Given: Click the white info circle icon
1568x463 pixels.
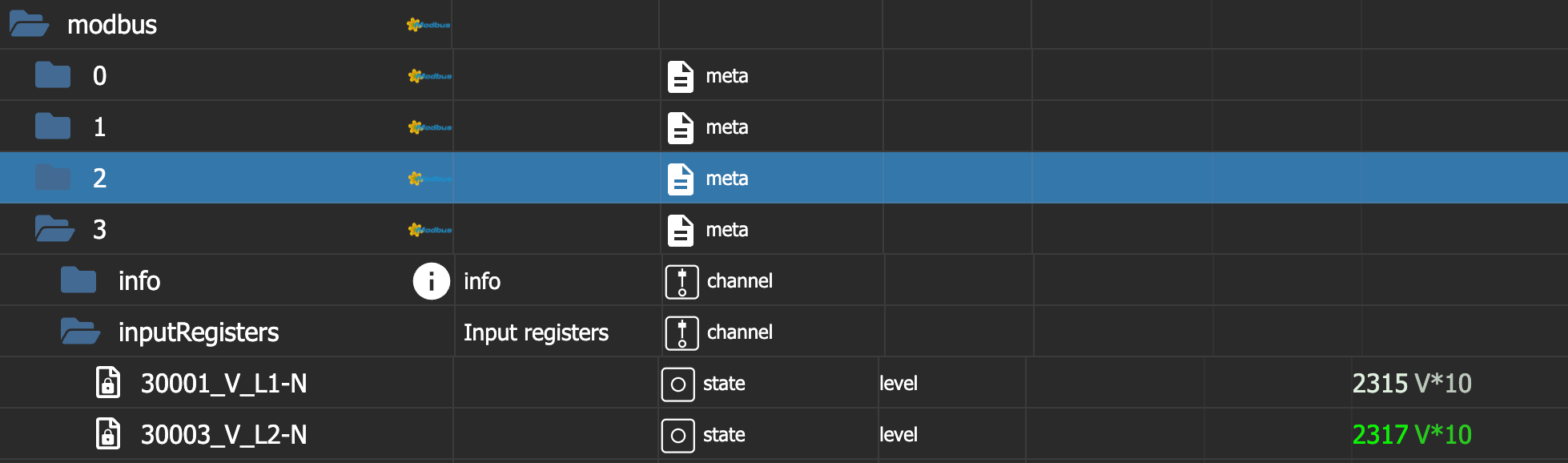Looking at the screenshot, I should click(431, 281).
